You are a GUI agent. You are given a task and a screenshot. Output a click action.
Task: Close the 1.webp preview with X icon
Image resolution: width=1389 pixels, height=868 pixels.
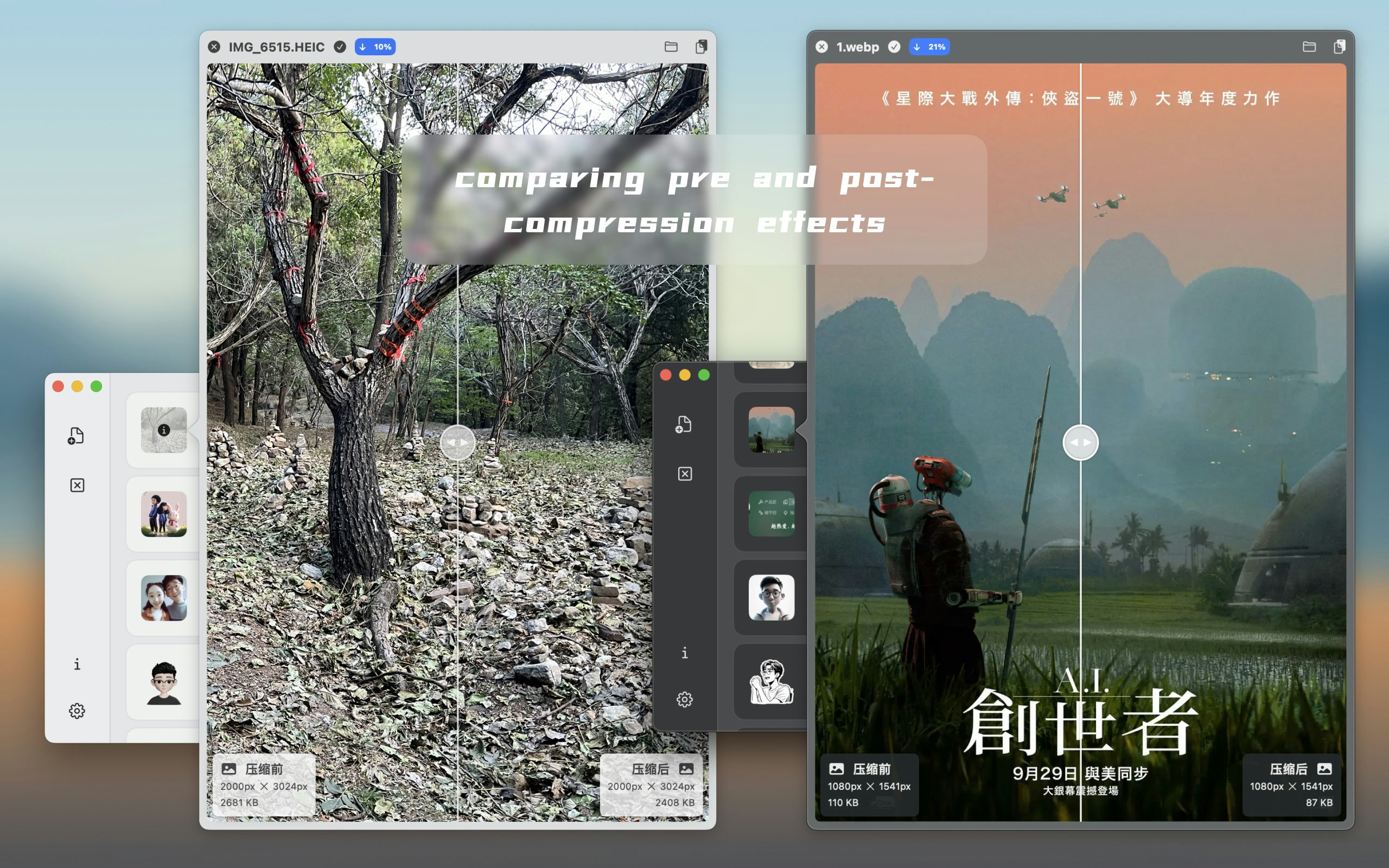(822, 47)
